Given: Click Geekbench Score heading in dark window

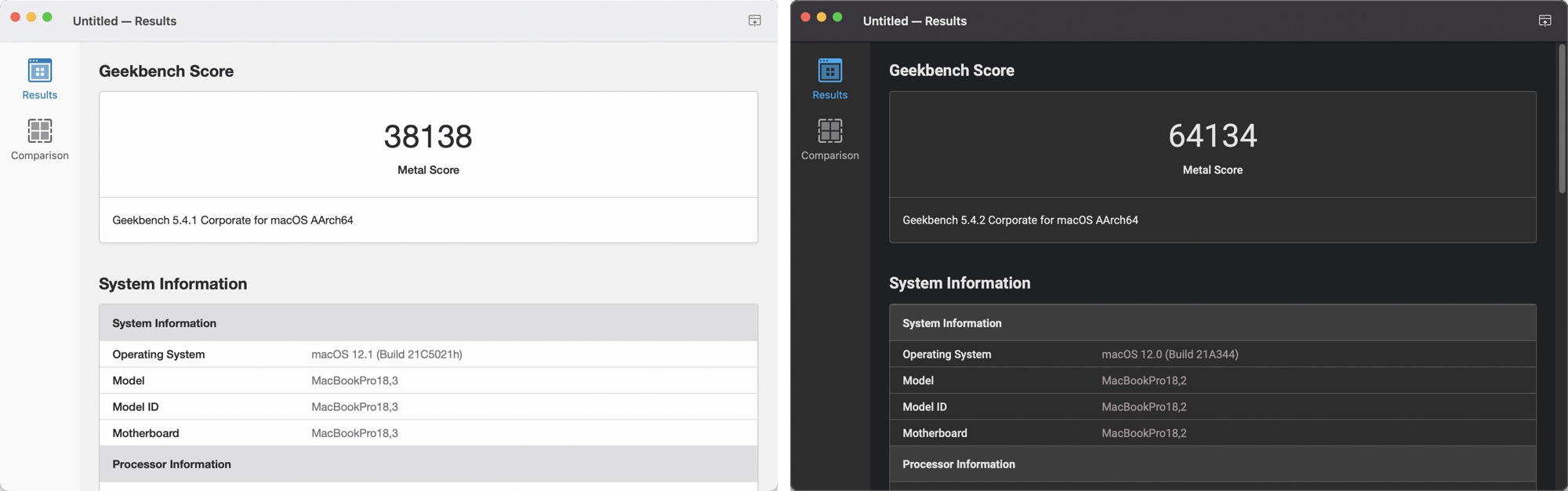Looking at the screenshot, I should [x=952, y=71].
